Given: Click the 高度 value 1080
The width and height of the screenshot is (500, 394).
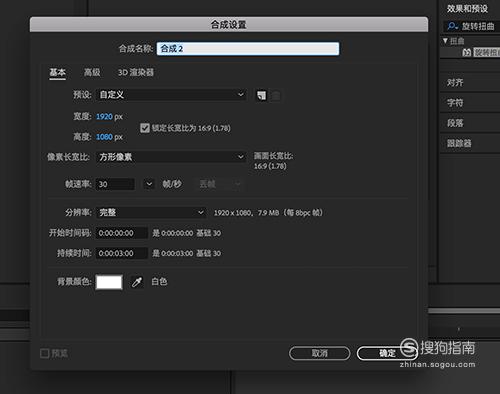Looking at the screenshot, I should tap(104, 137).
